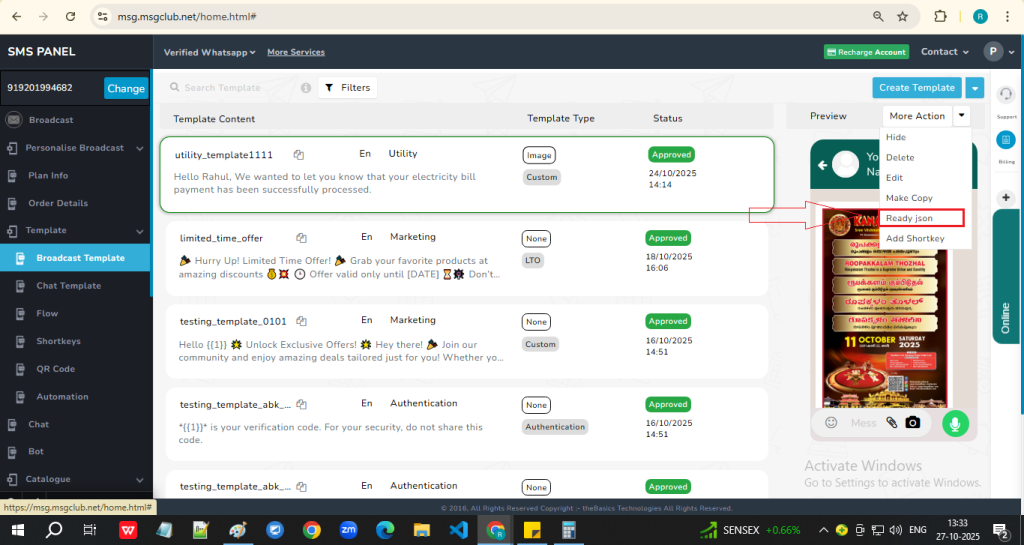Click the More Services link
Screen dimensions: 1024x545
point(296,52)
